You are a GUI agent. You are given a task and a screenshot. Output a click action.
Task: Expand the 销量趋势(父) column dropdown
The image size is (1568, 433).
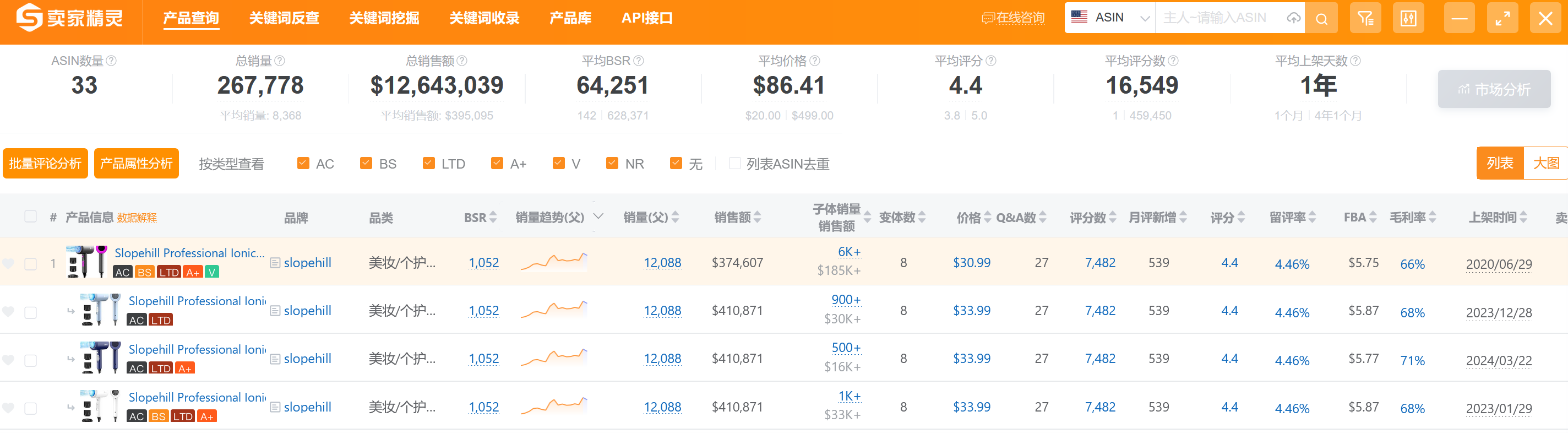point(598,217)
